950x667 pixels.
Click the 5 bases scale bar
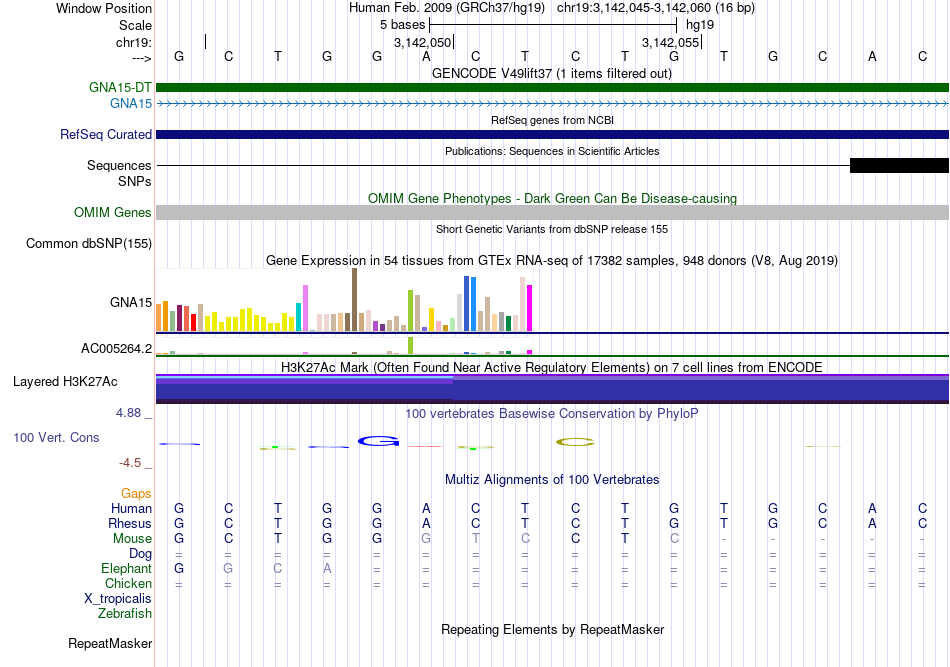(x=553, y=25)
